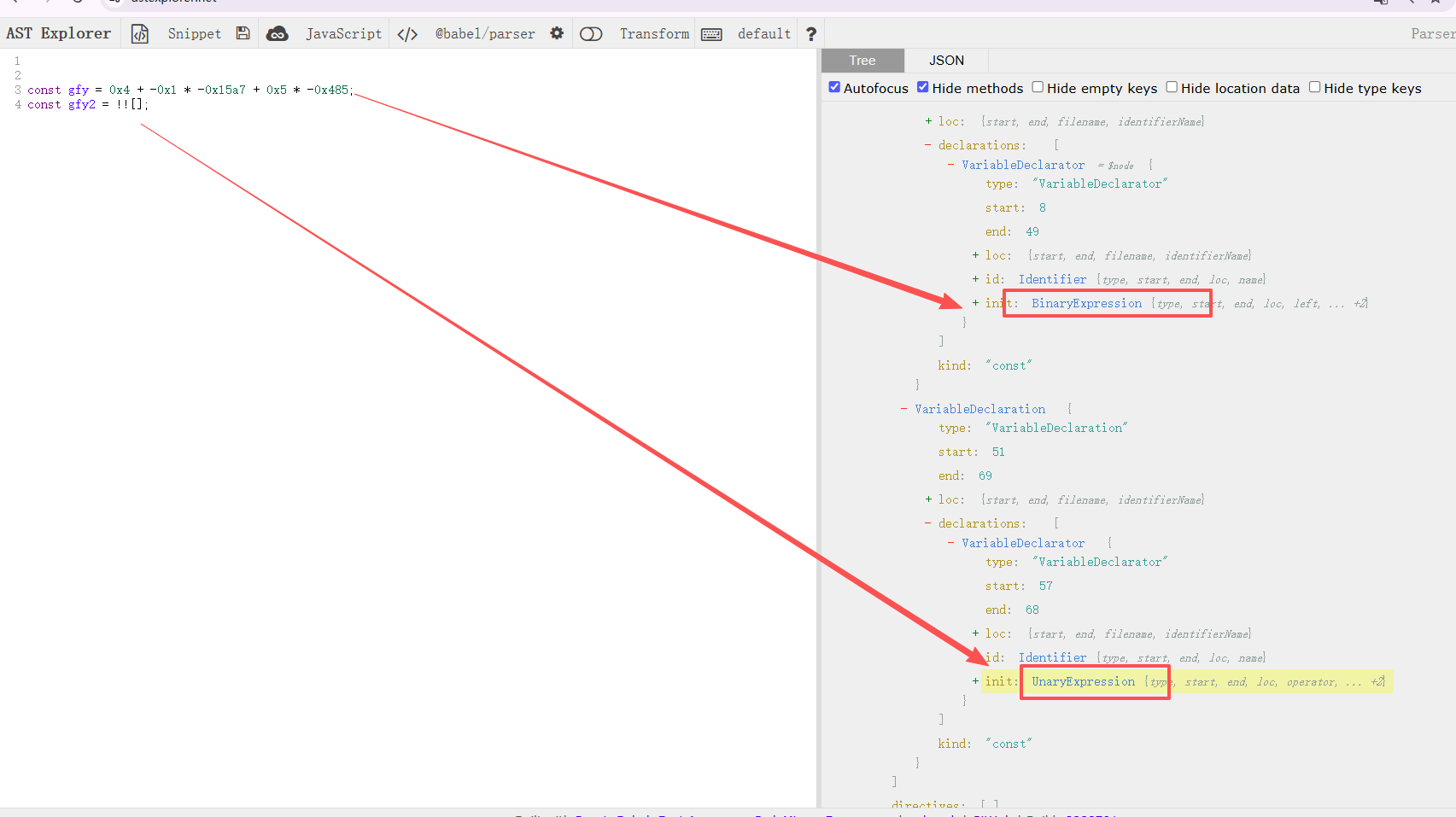Click the end value 69
Screen dimensions: 1456x817
point(985,476)
